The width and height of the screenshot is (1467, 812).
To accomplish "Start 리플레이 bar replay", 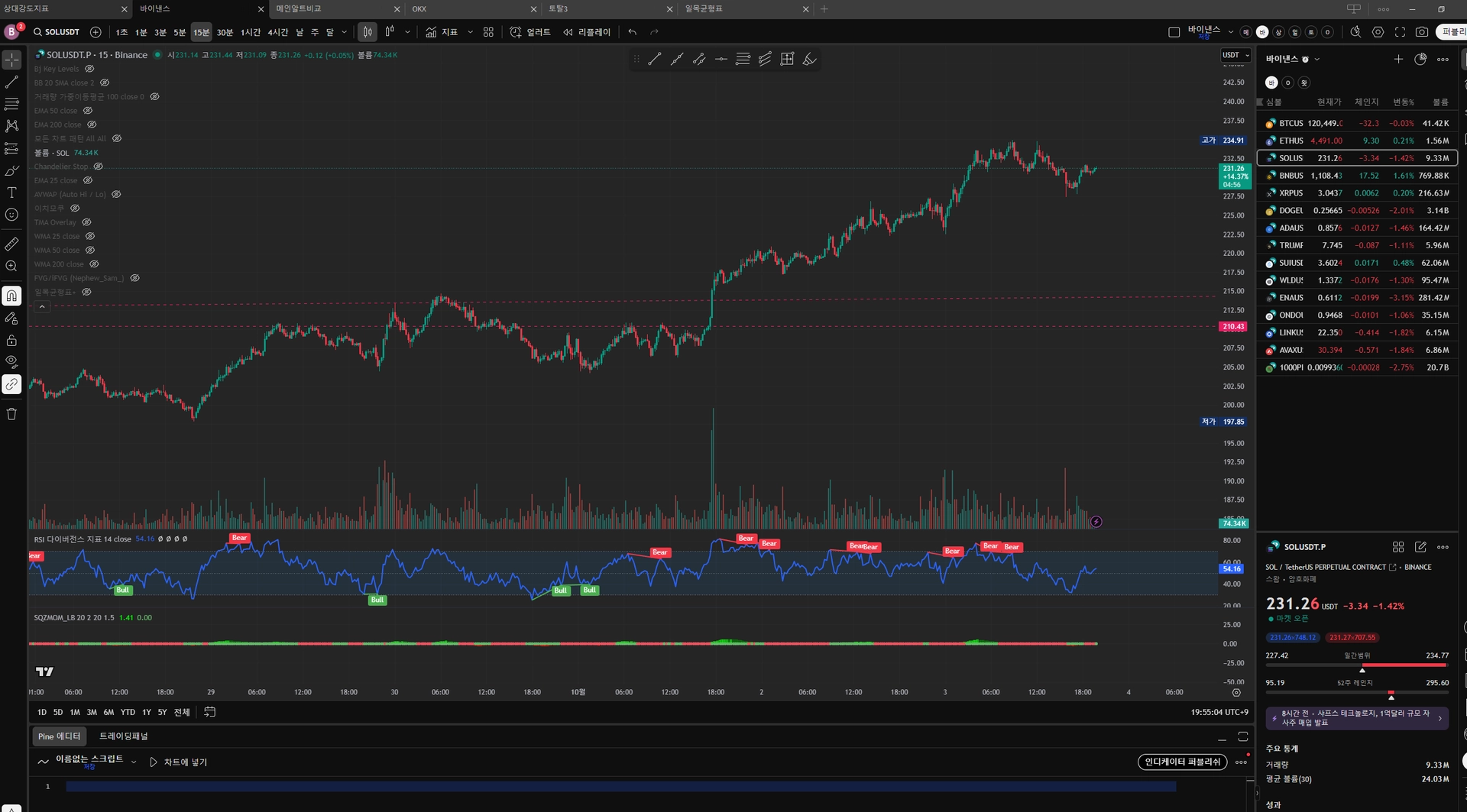I will pos(587,32).
